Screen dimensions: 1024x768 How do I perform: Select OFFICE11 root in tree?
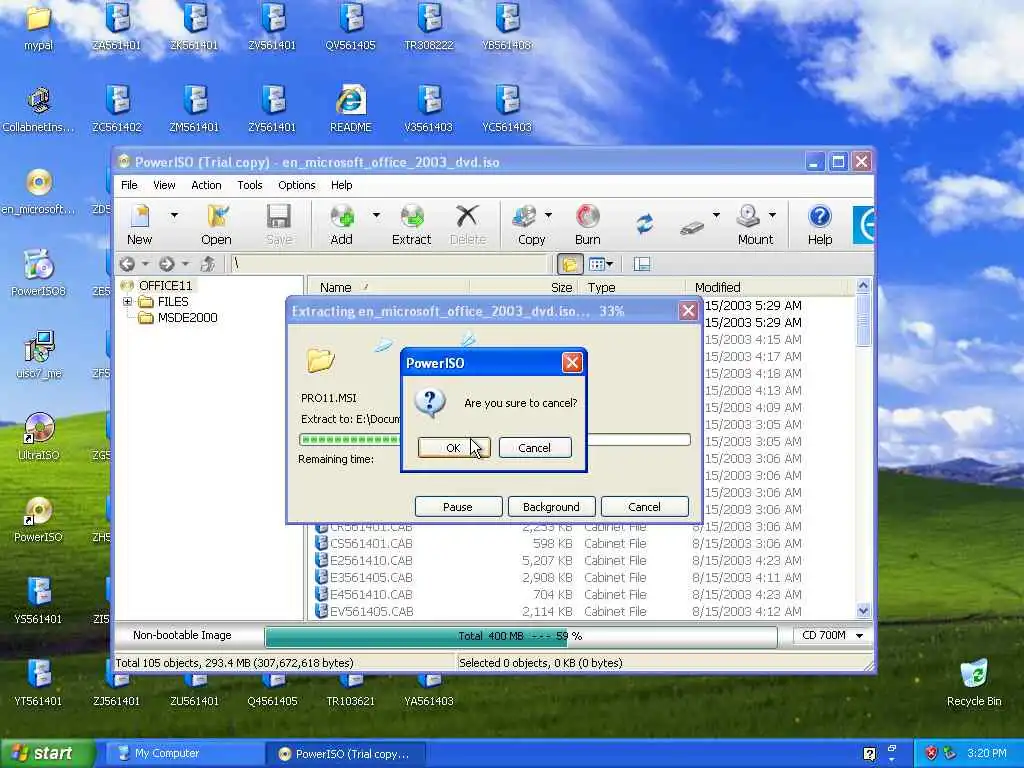click(165, 285)
